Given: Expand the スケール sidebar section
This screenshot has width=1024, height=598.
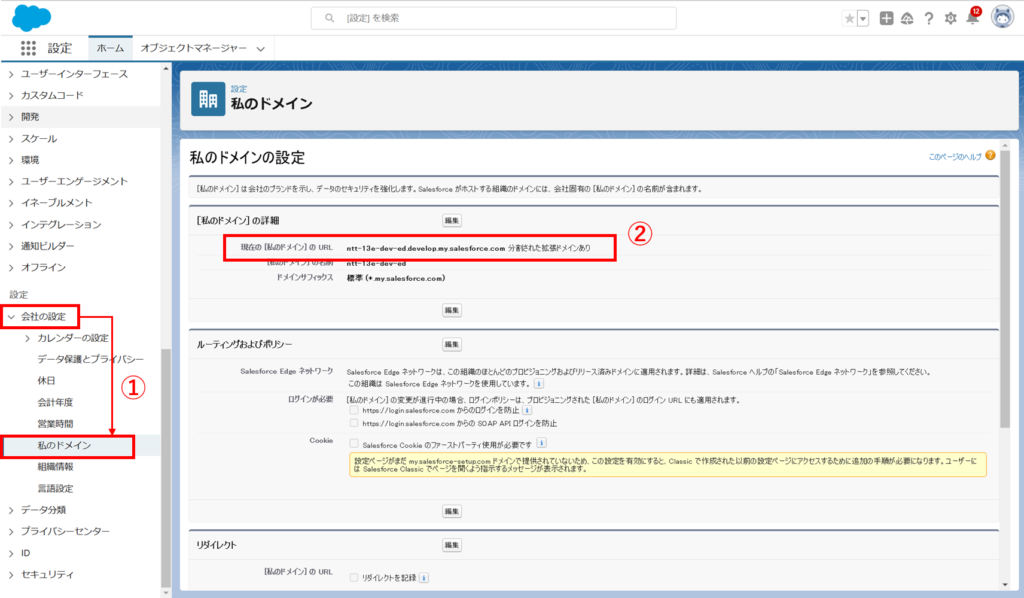Looking at the screenshot, I should pos(11,138).
